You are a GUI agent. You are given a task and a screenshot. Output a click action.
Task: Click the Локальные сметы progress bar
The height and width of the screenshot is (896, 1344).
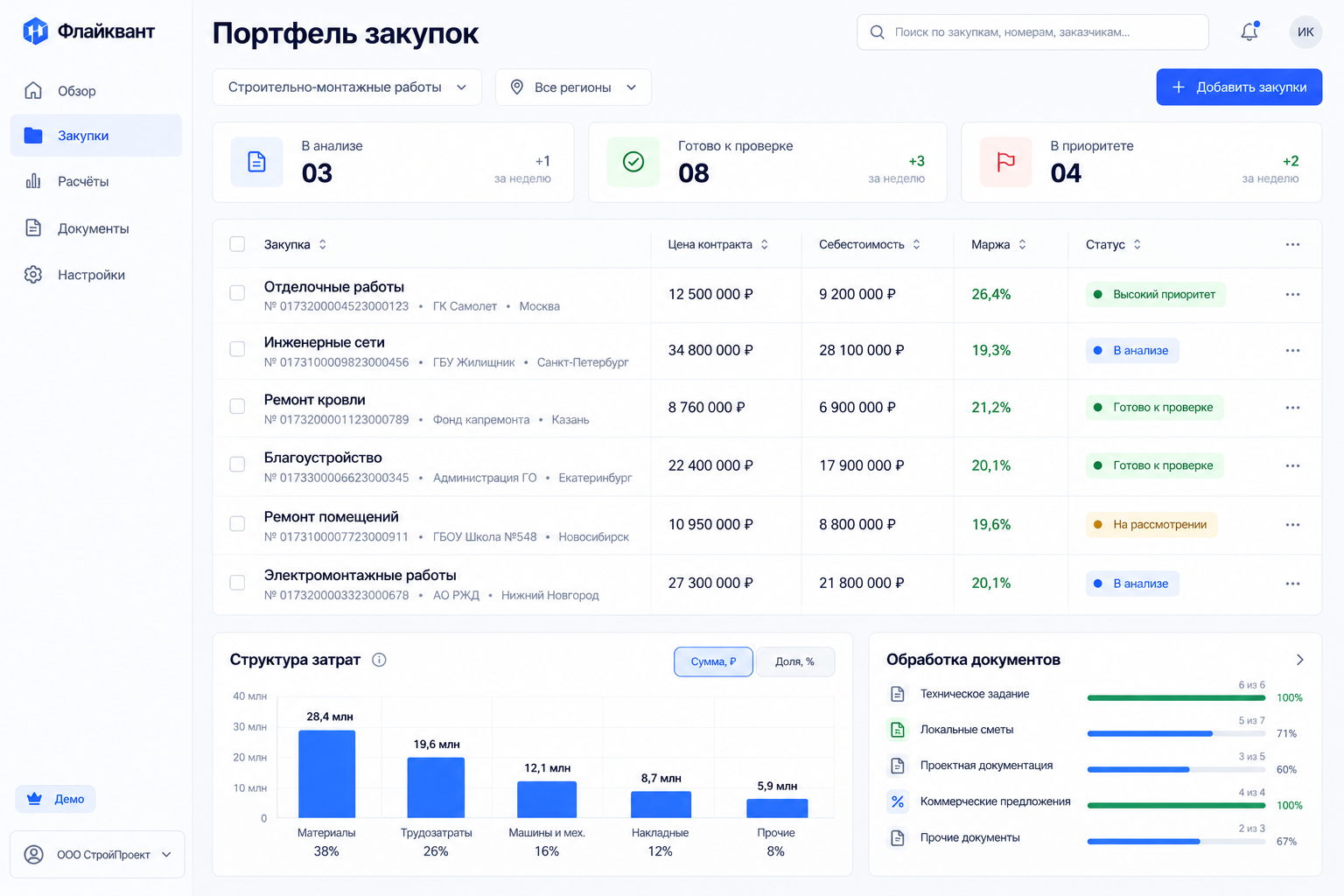tap(1176, 734)
